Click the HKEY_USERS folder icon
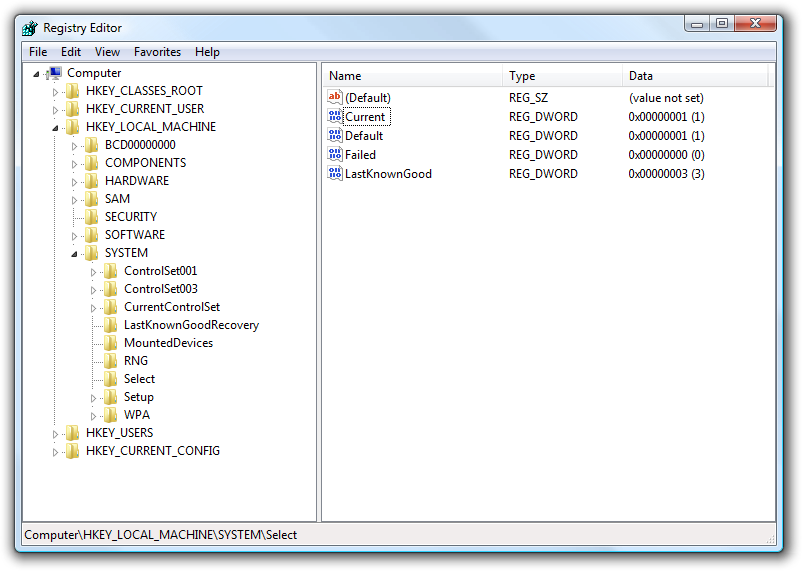Viewport: 802px width, 571px height. [73, 433]
